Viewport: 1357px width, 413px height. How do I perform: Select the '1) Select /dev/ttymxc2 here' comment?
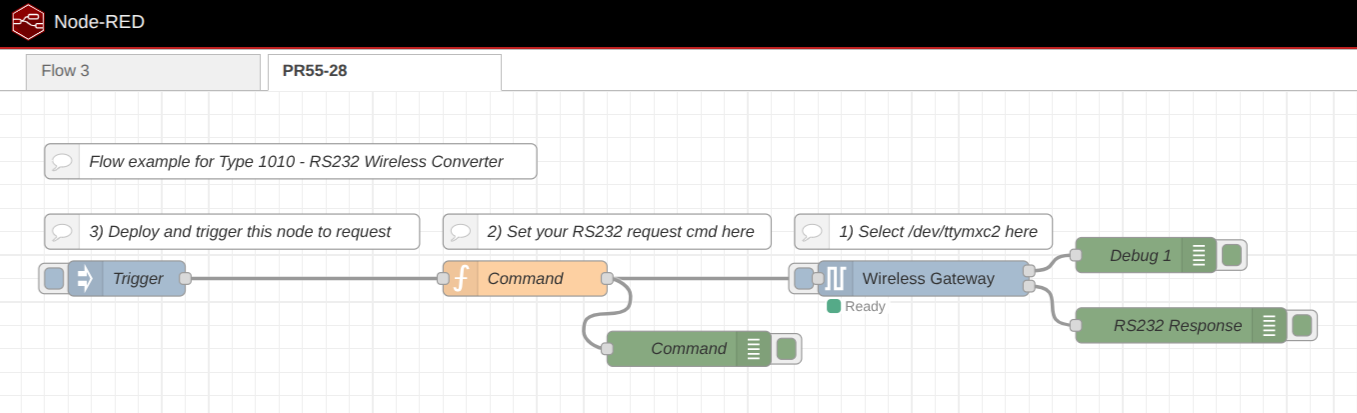[924, 231]
